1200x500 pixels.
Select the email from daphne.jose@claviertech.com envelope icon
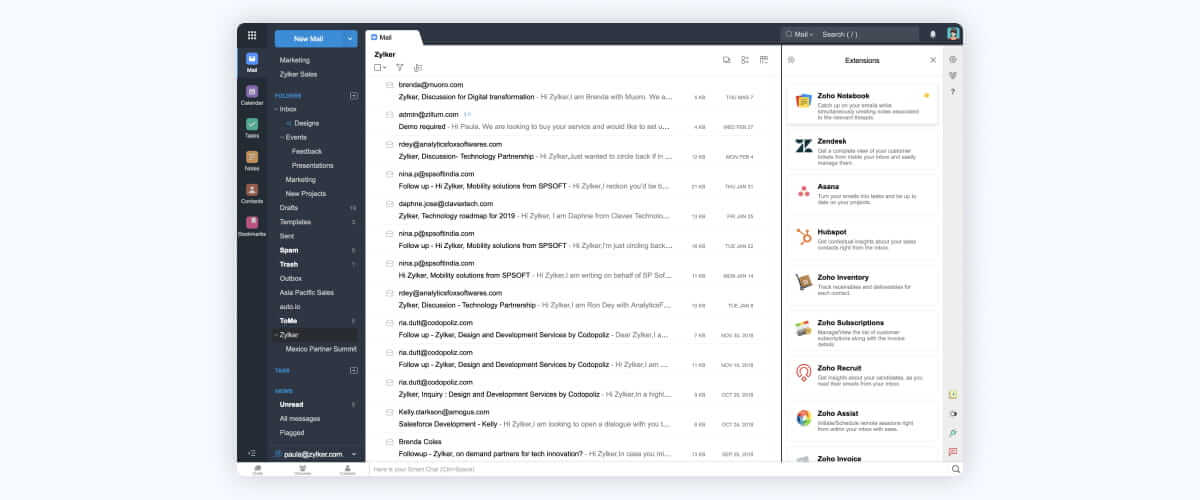coord(389,203)
